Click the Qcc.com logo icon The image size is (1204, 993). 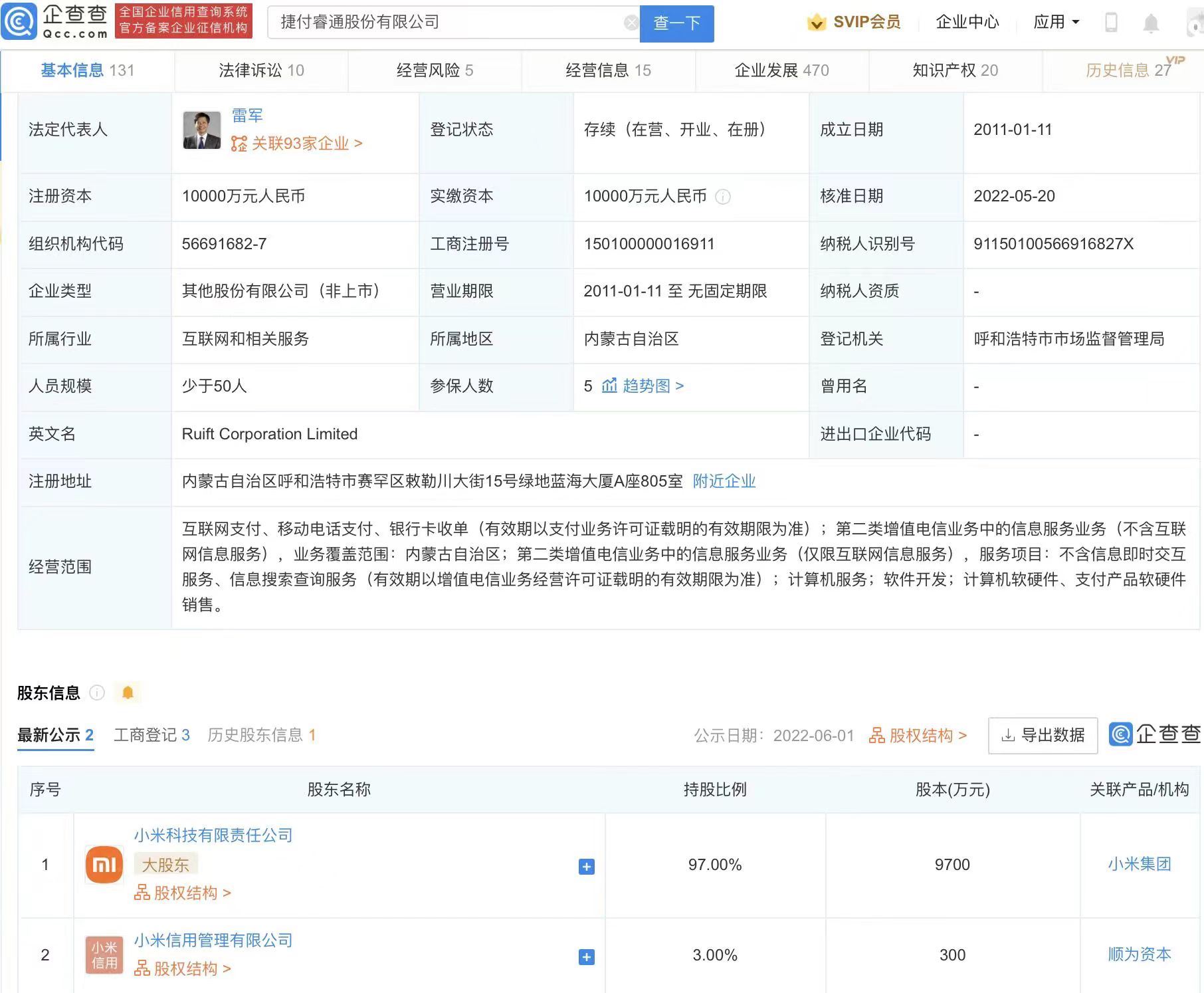point(19,22)
